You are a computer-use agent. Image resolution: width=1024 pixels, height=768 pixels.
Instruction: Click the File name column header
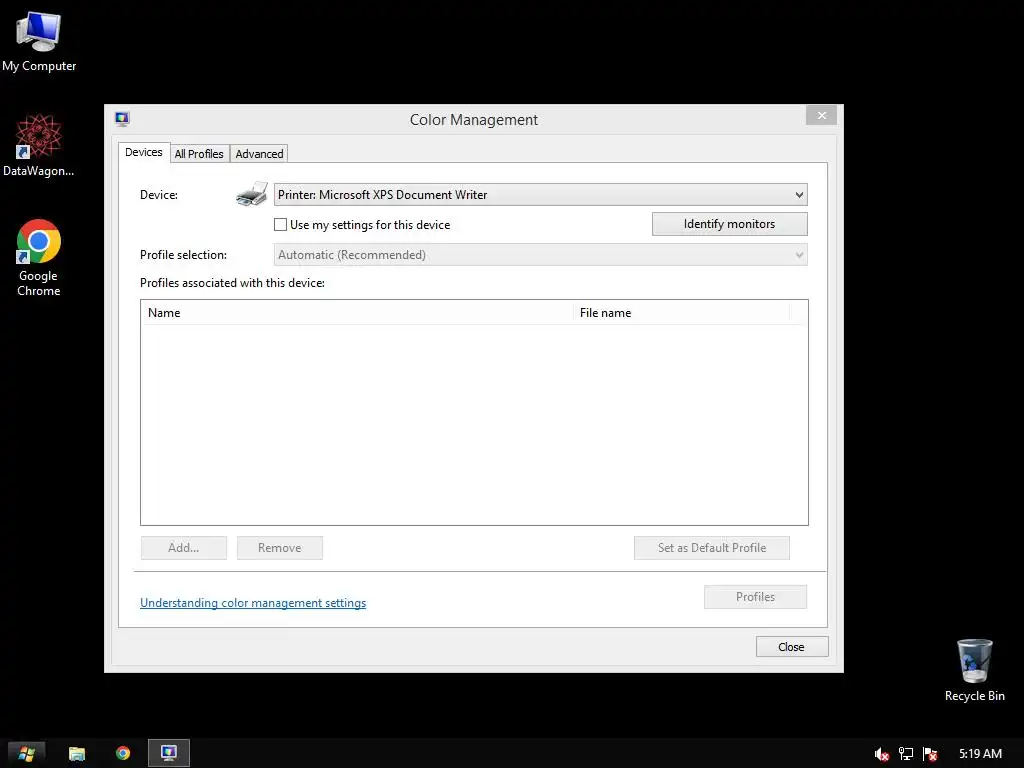[x=681, y=313]
